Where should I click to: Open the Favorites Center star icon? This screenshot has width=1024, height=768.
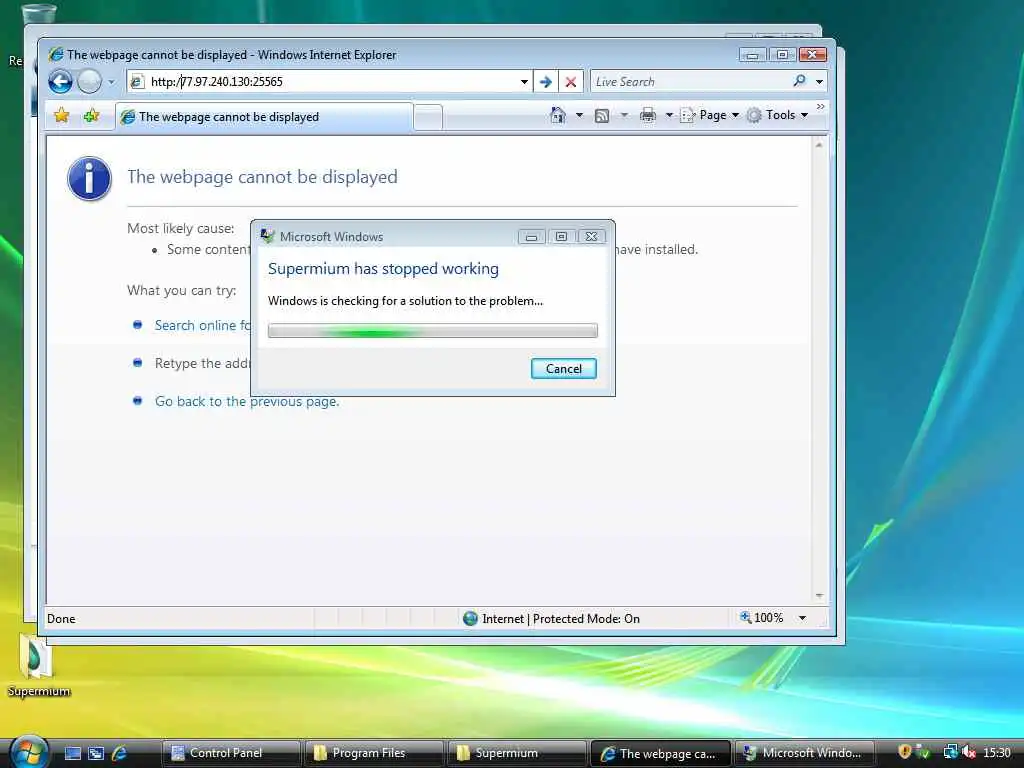pyautogui.click(x=61, y=116)
